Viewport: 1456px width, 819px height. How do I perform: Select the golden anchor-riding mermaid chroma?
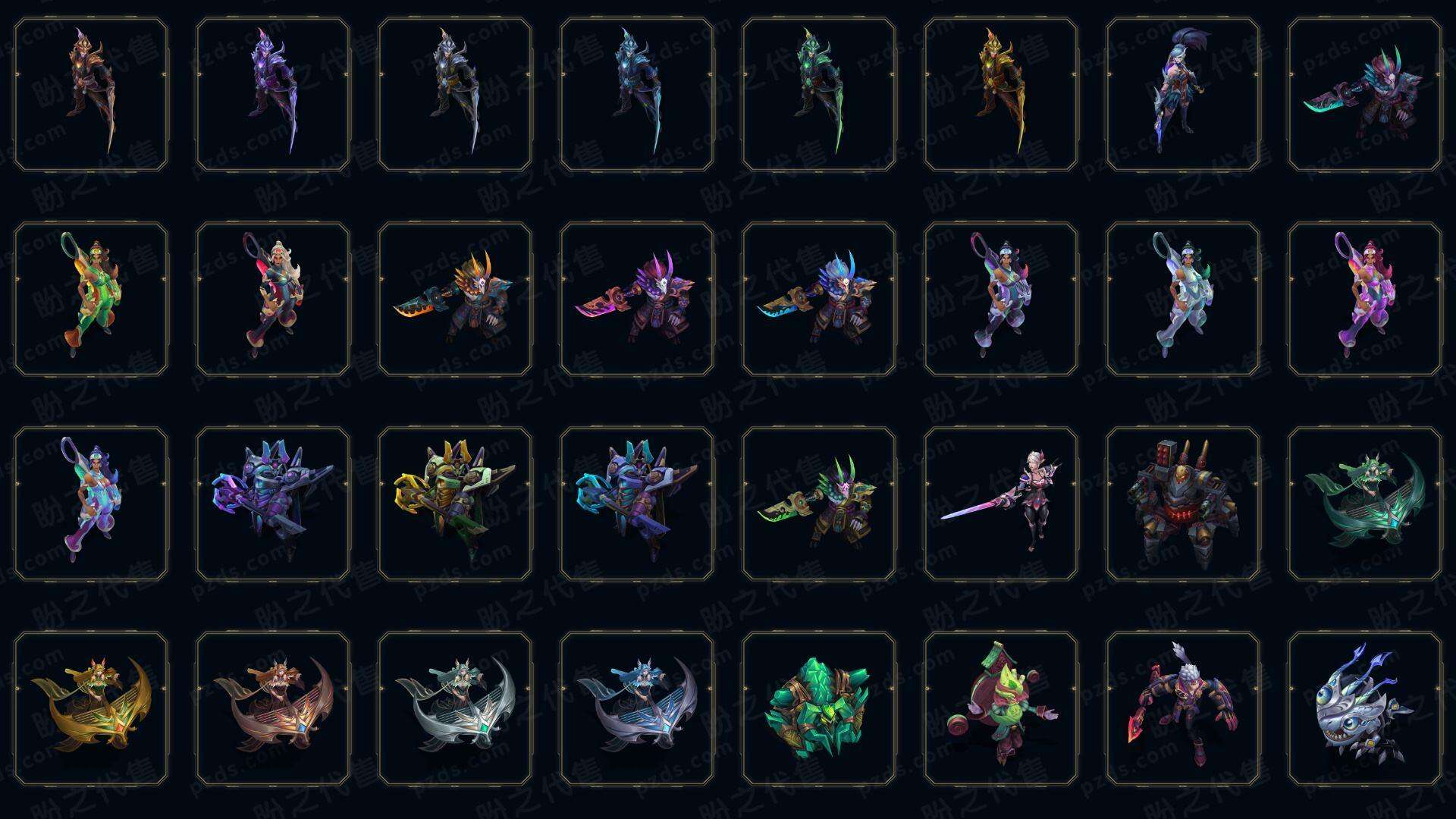pyautogui.click(x=91, y=708)
